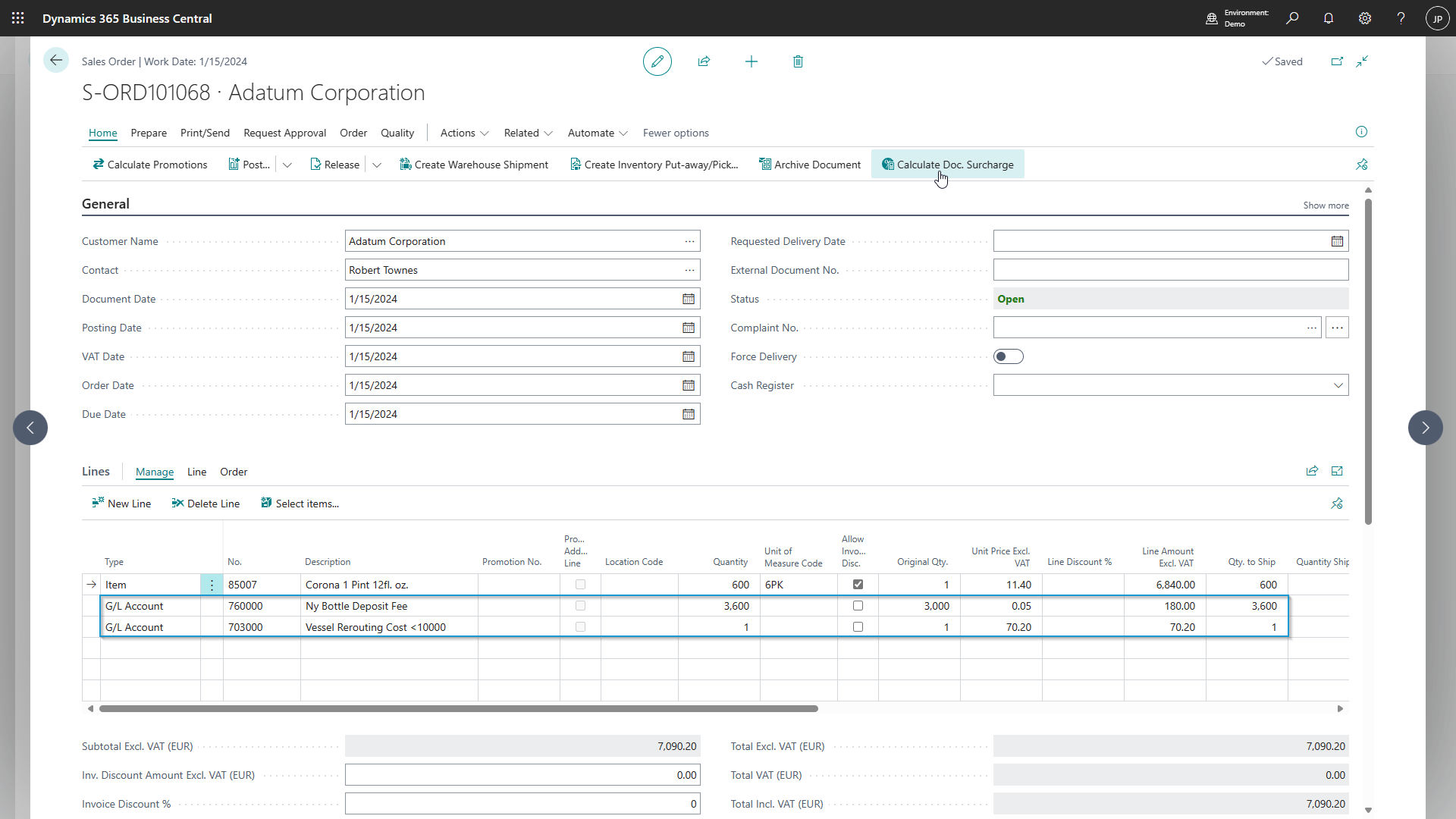
Task: Open search magnifier in top bar
Action: (x=1292, y=18)
